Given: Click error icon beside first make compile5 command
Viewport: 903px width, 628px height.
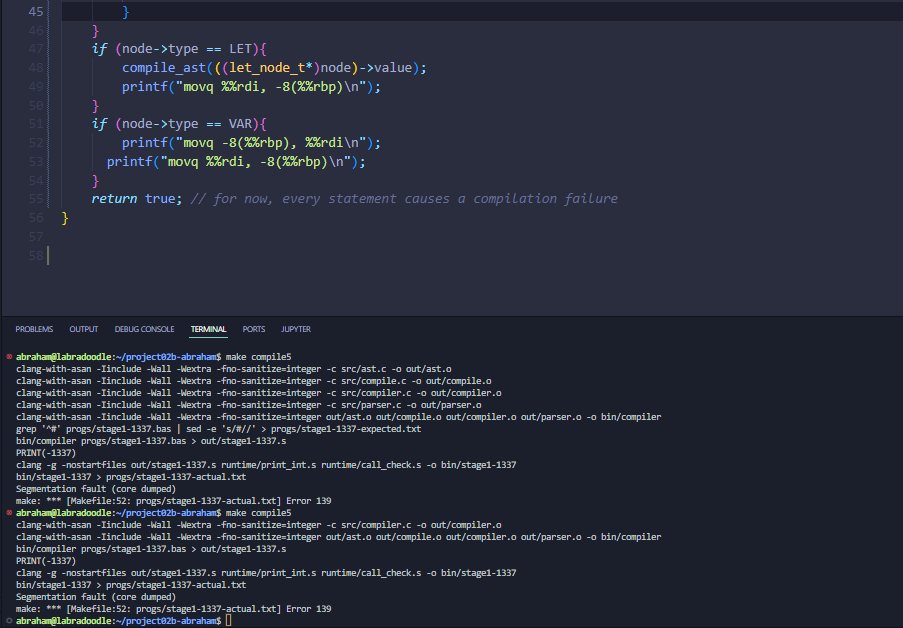Looking at the screenshot, I should tap(9, 356).
